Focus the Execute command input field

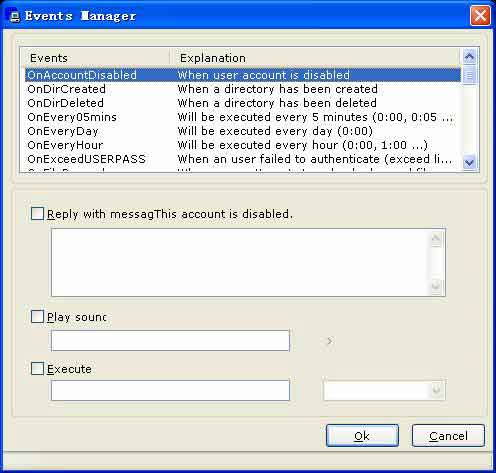coord(170,390)
